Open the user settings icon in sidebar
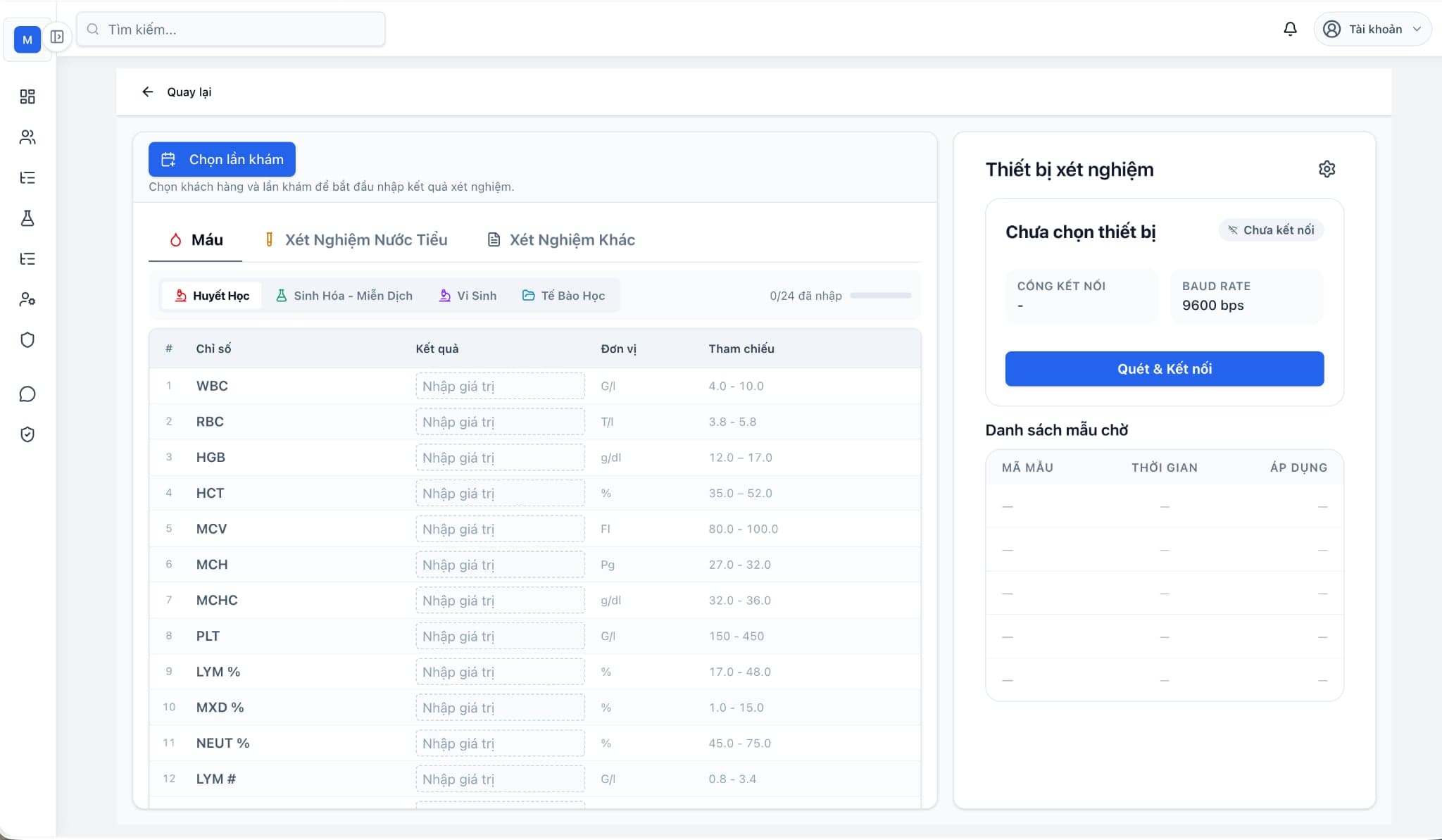 pyautogui.click(x=27, y=299)
